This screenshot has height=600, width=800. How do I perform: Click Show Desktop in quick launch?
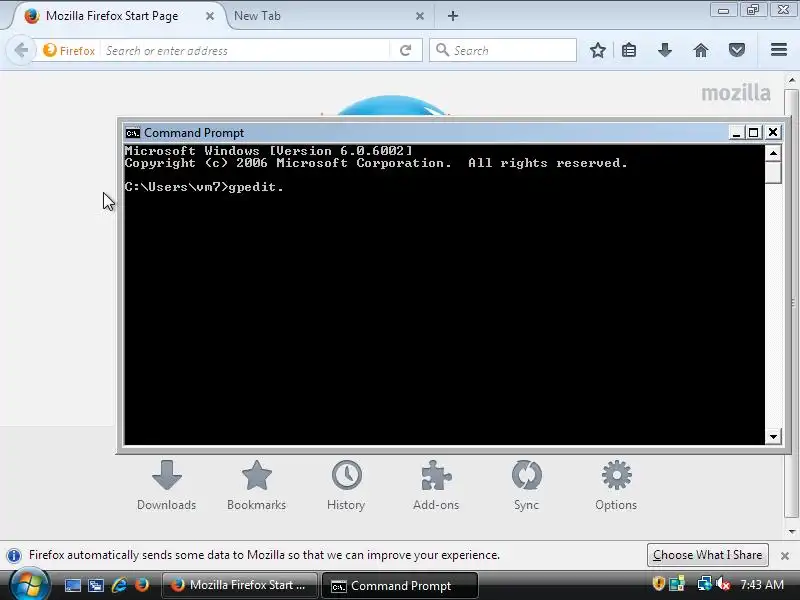click(72, 585)
